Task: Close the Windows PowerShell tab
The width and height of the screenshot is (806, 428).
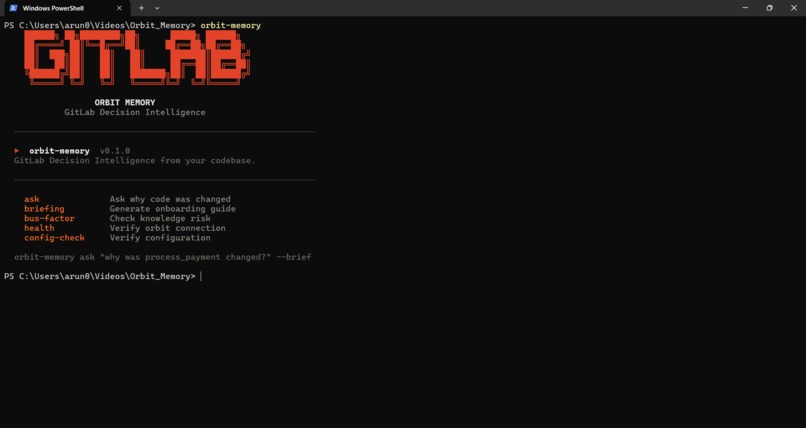Action: point(119,8)
